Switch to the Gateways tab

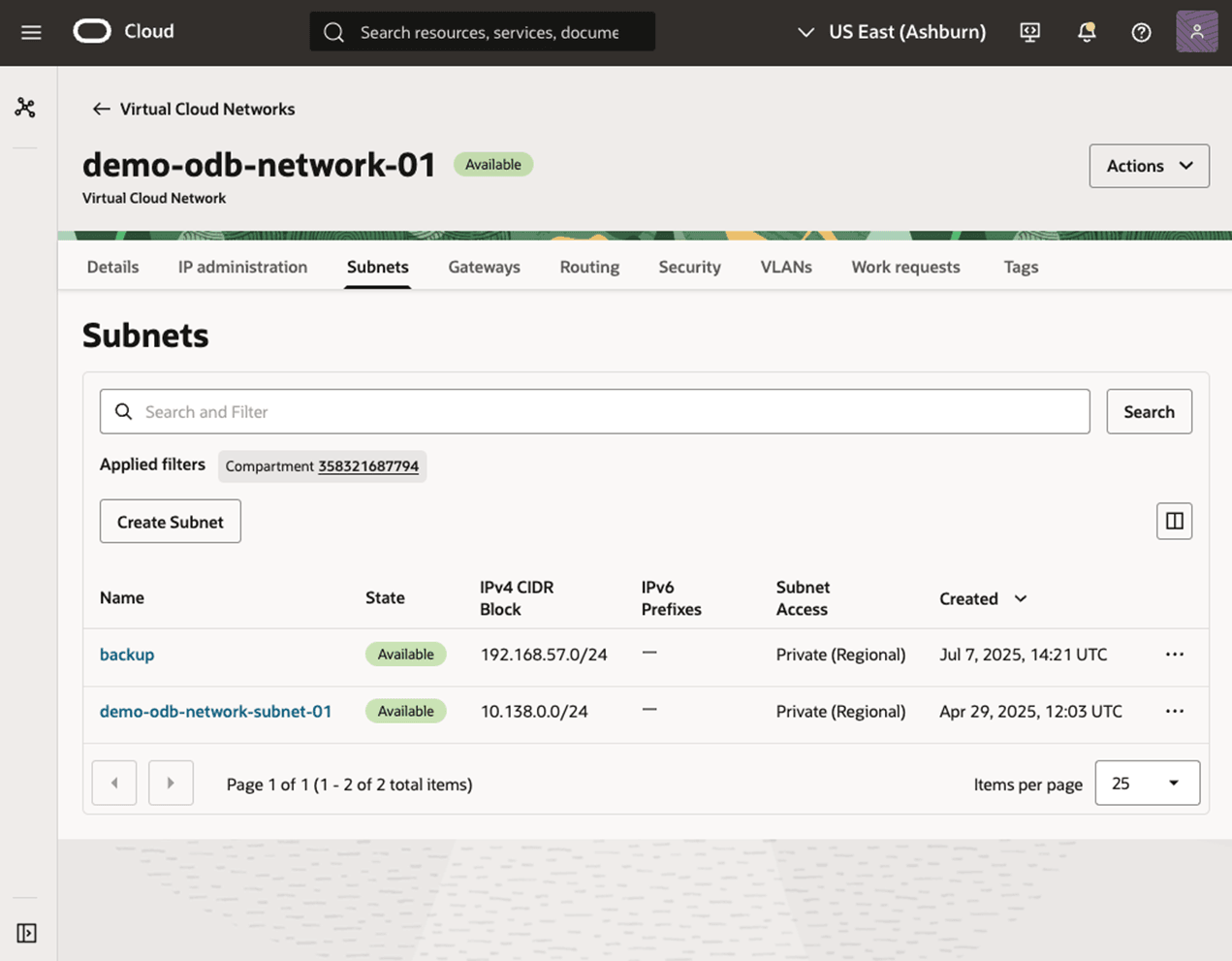(x=484, y=267)
